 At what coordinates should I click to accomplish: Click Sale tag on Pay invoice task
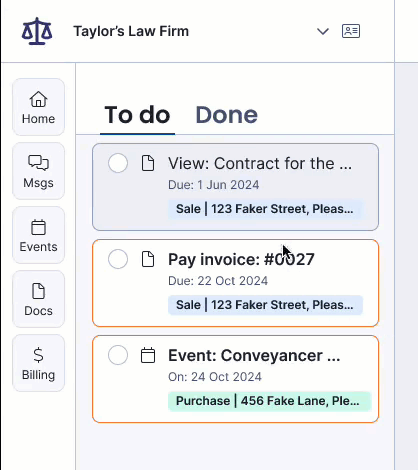(x=265, y=305)
